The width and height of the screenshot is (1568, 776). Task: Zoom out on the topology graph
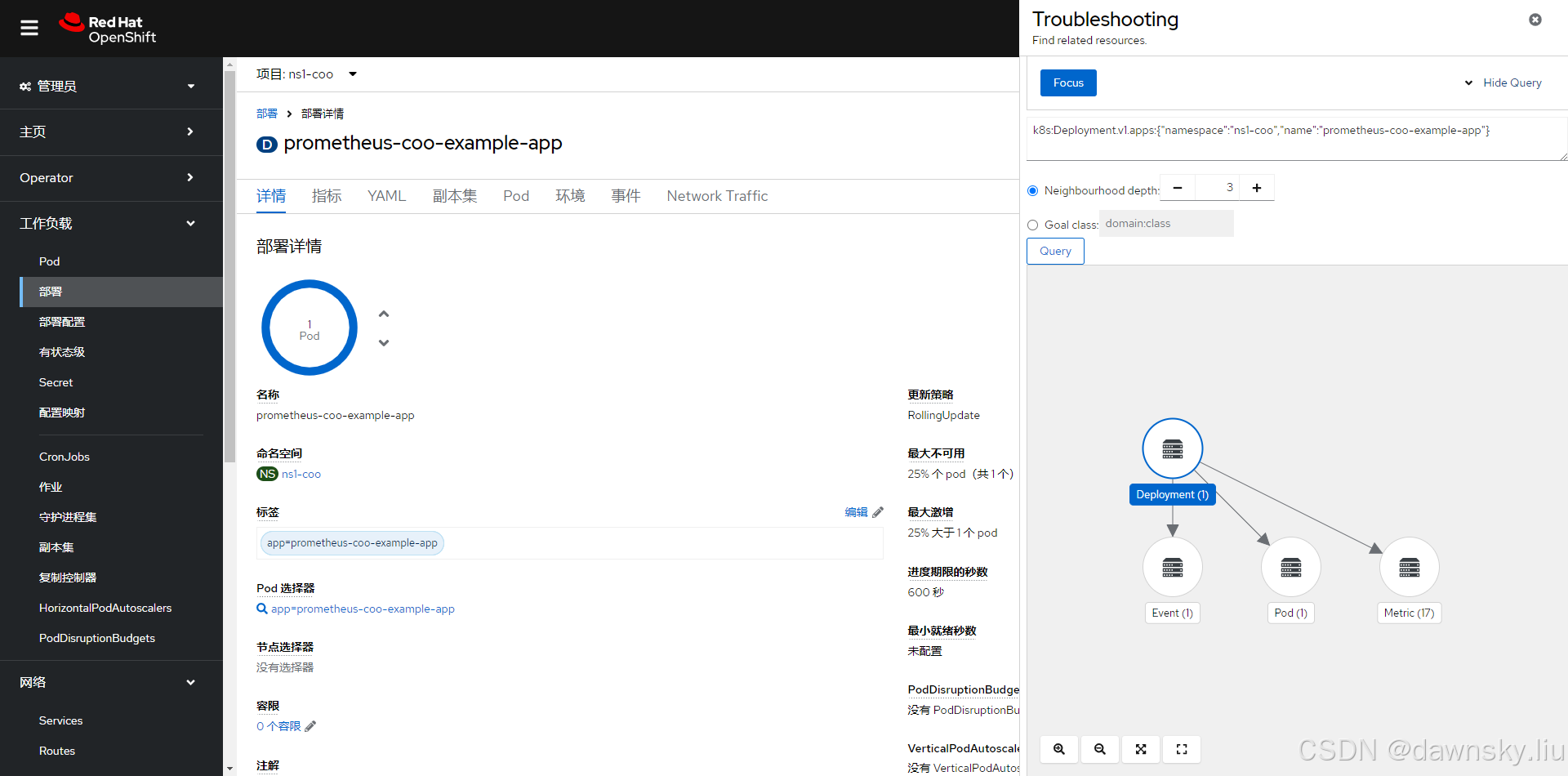tap(1099, 749)
